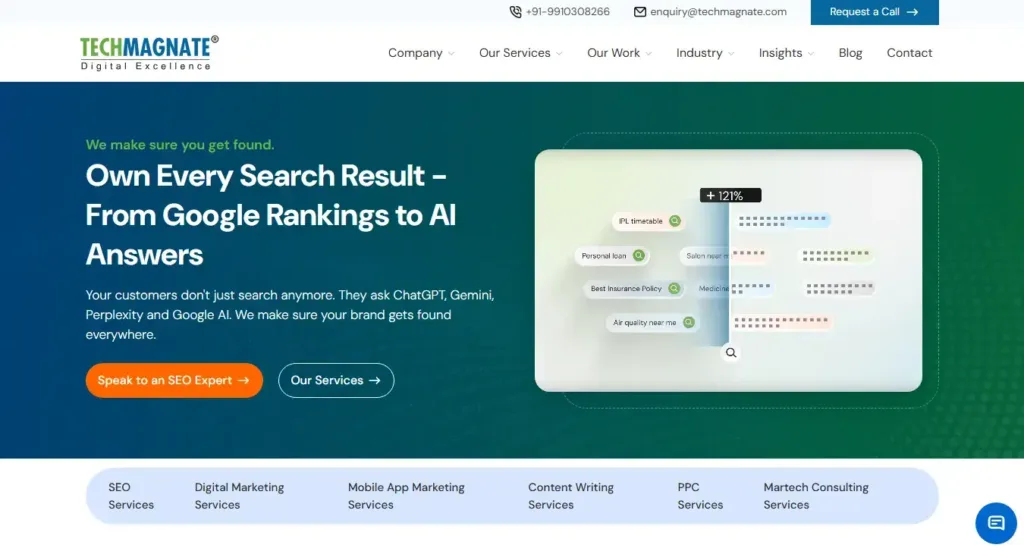The height and width of the screenshot is (551, 1024).
Task: Click the arrow in Request a Call button
Action: click(x=912, y=12)
